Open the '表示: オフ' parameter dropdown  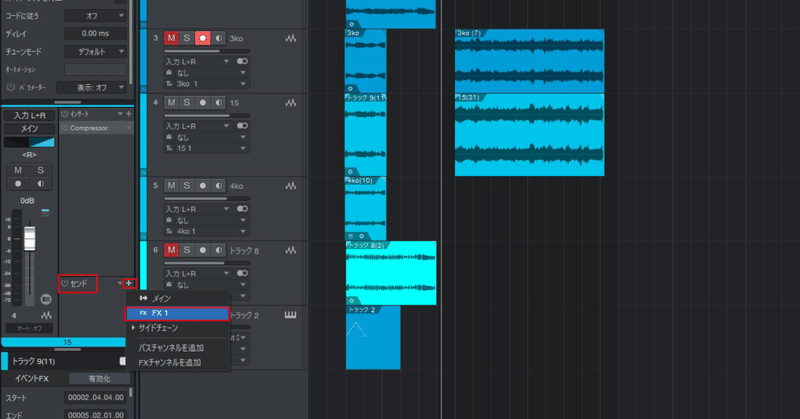pos(95,87)
